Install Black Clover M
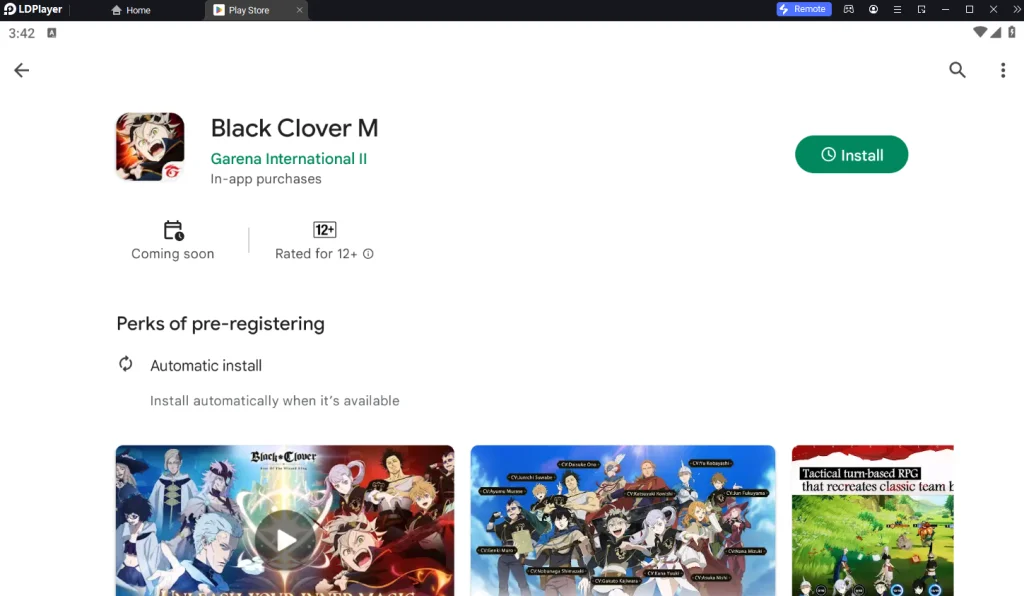This screenshot has height=596, width=1024. click(852, 155)
